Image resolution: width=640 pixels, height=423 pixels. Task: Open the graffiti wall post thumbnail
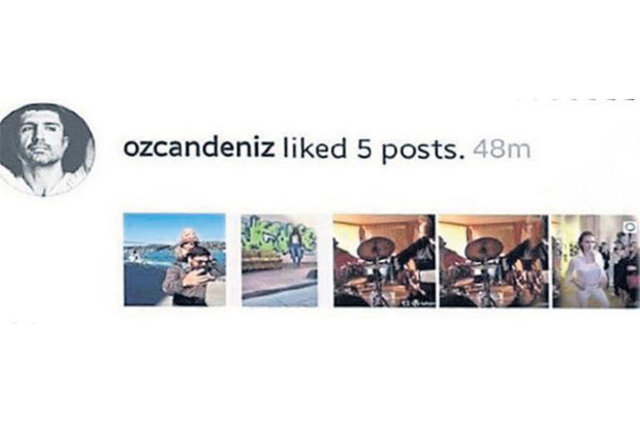(x=280, y=260)
